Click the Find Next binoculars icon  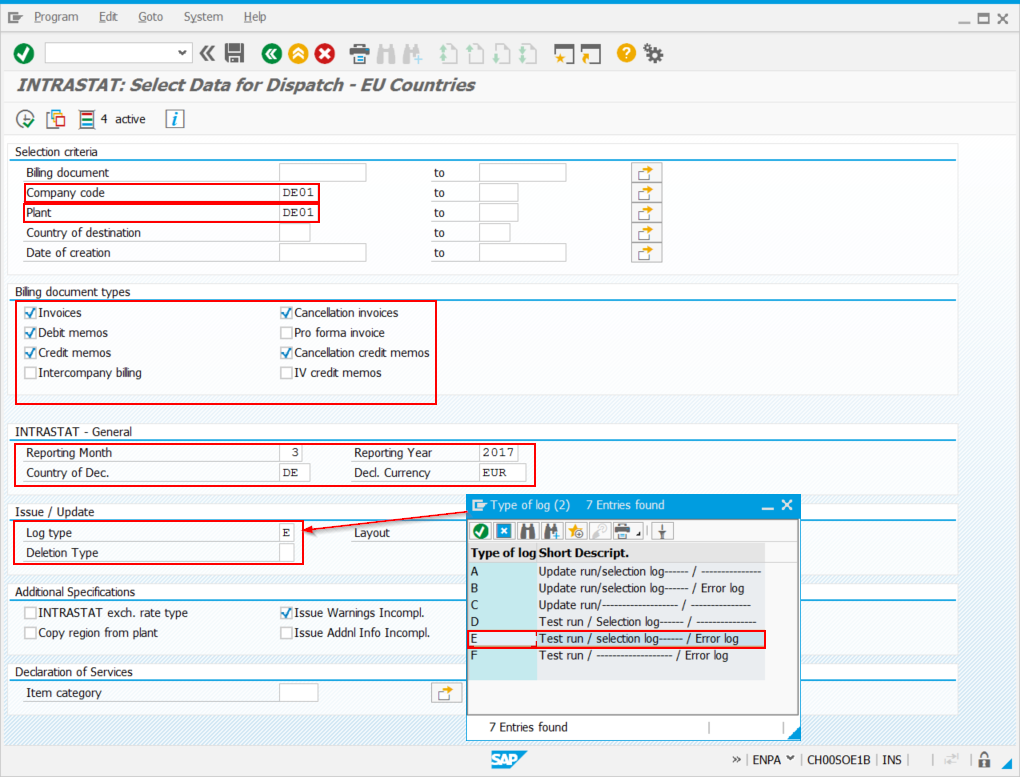click(x=412, y=53)
